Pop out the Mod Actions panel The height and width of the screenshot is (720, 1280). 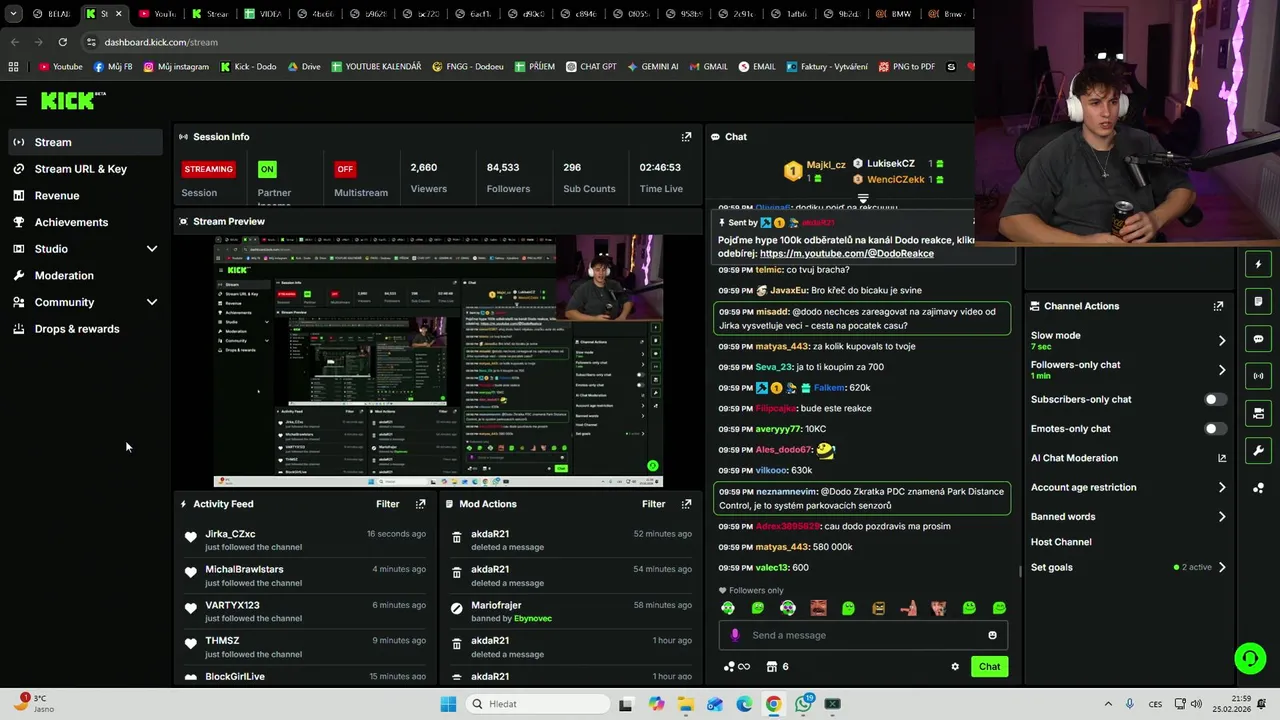pos(686,504)
